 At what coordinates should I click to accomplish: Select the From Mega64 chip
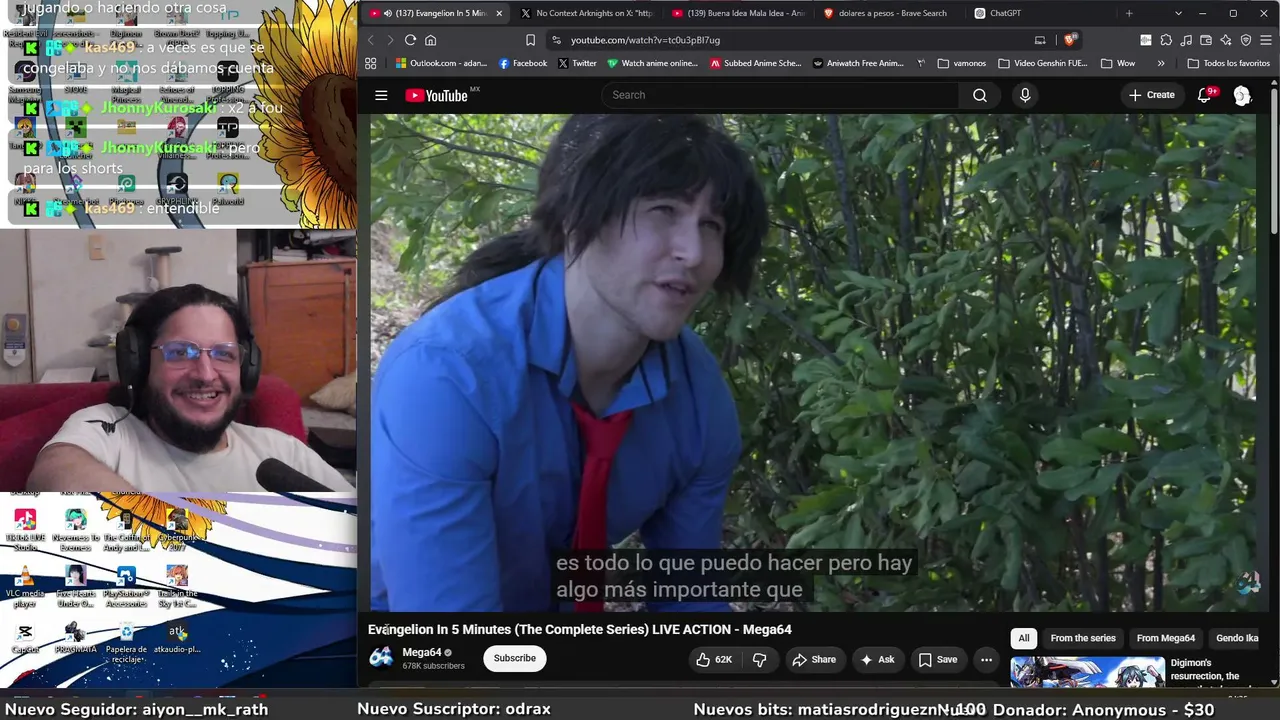[x=1166, y=638]
